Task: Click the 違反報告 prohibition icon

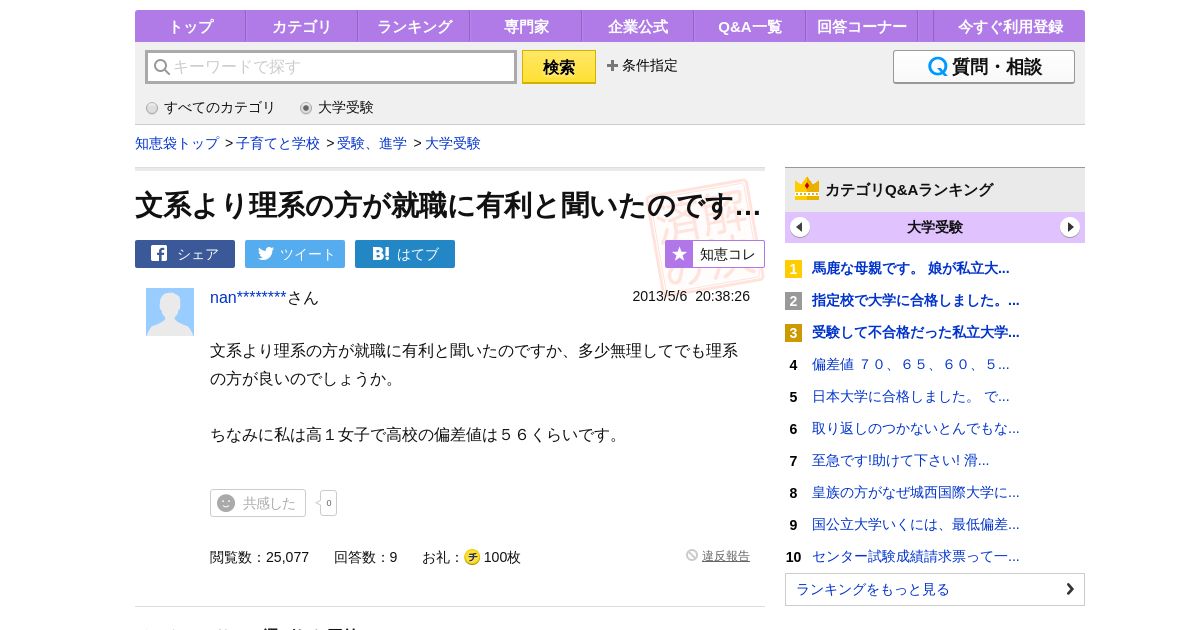Action: 692,555
